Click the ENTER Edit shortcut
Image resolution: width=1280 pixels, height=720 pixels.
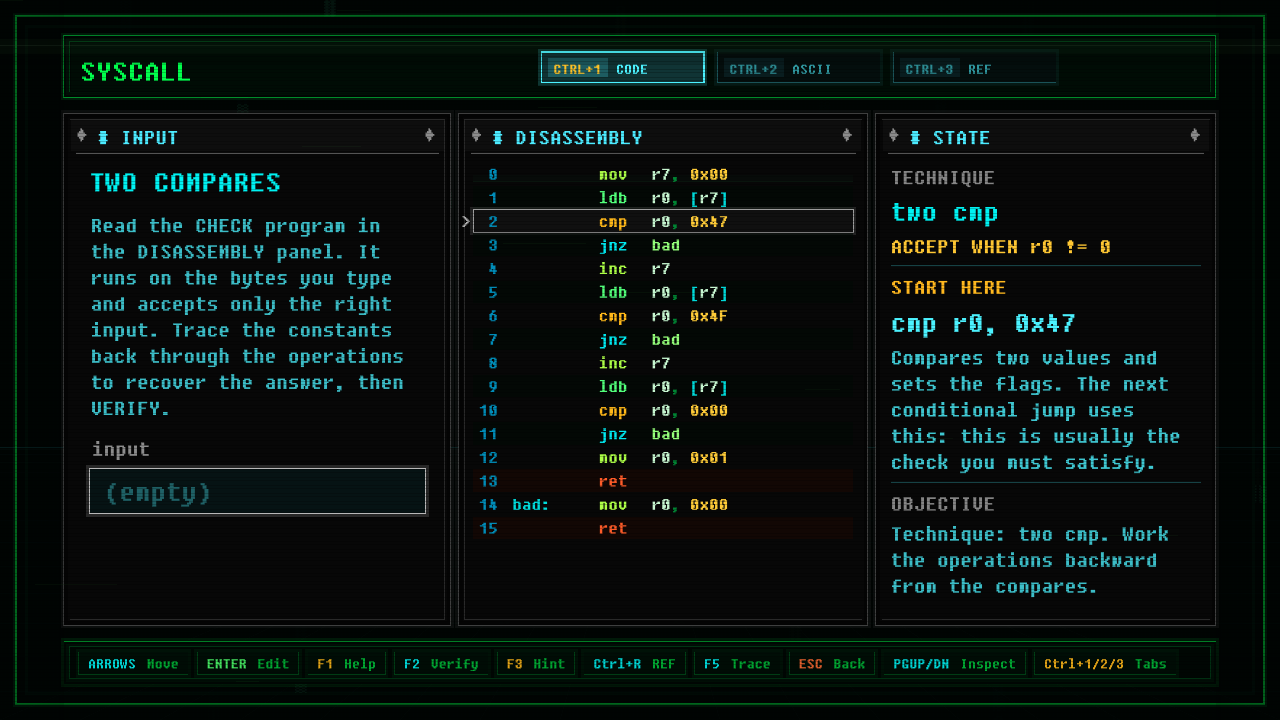click(247, 663)
